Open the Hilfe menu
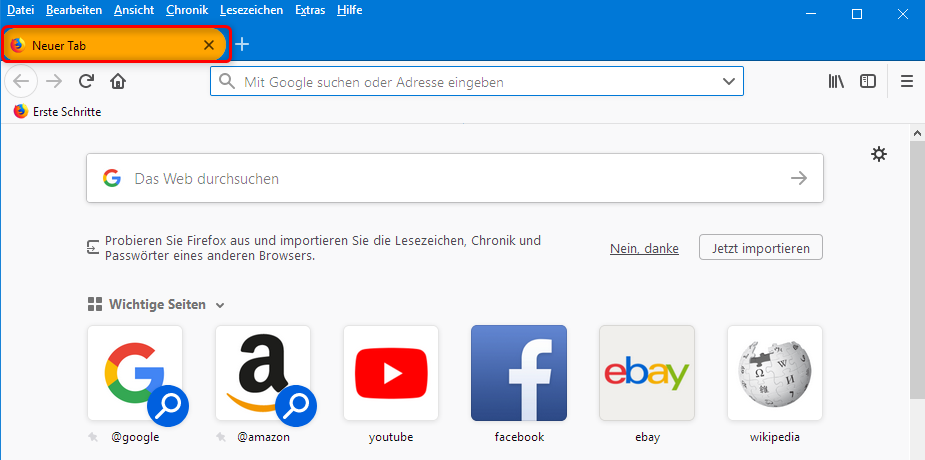This screenshot has width=925, height=460. pyautogui.click(x=350, y=10)
